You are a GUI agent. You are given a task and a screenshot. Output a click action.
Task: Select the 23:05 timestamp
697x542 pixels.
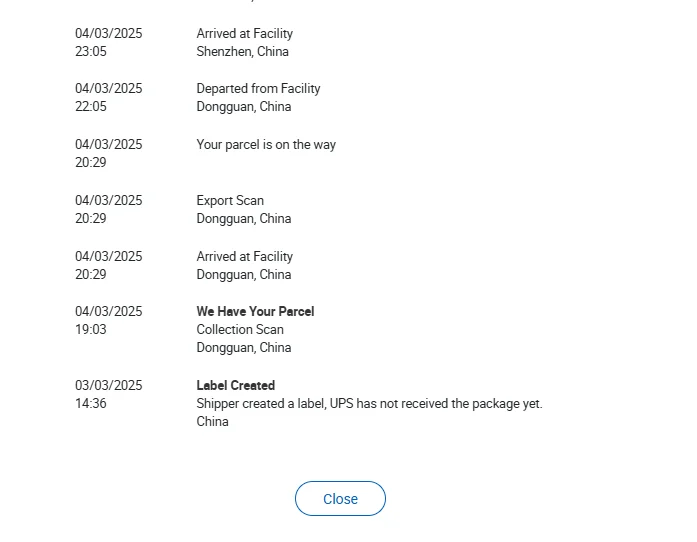coord(91,51)
